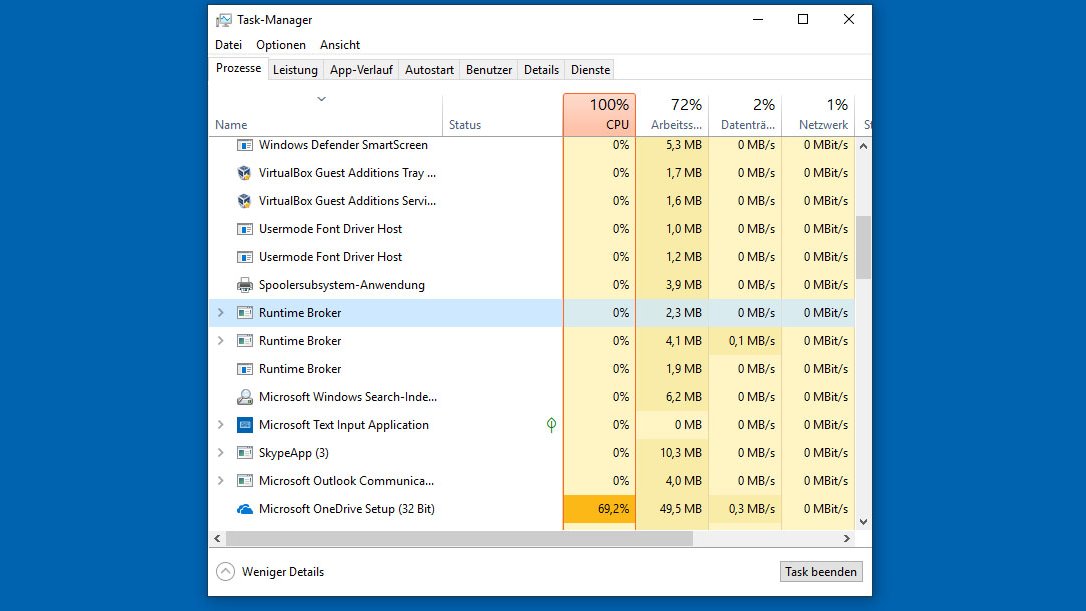1086x611 pixels.
Task: Expand the highlighted Runtime Broker group
Action: (220, 312)
